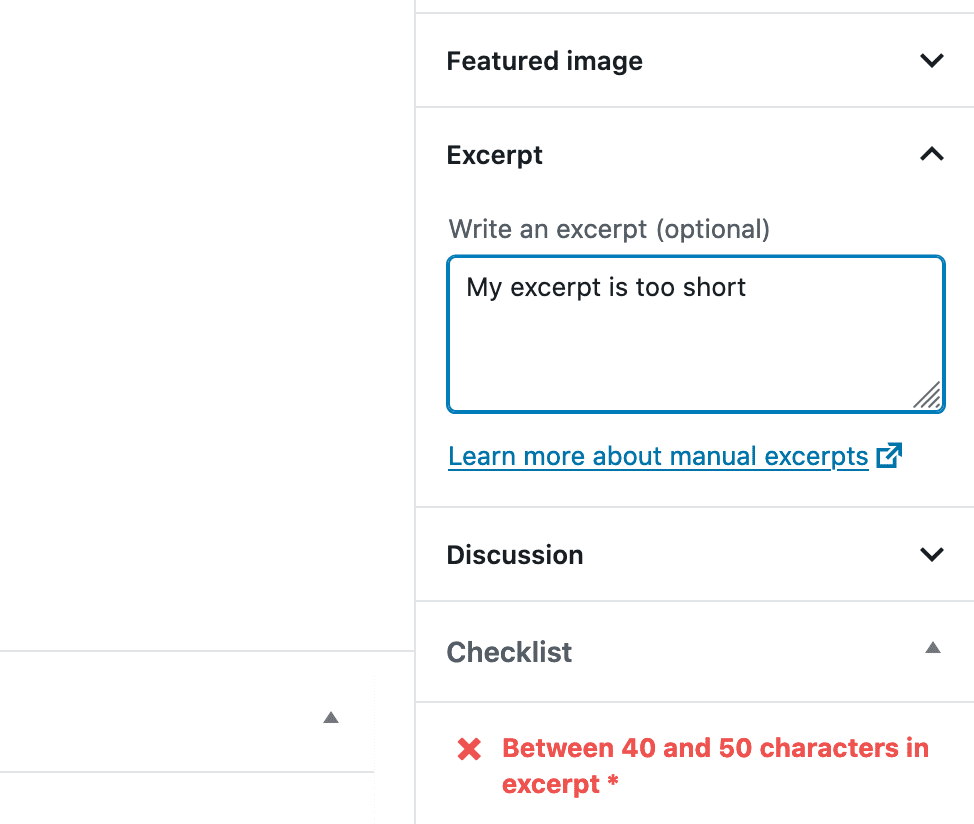The image size is (974, 824).
Task: Open the Learn more about manual excerpts link
Action: pos(657,457)
